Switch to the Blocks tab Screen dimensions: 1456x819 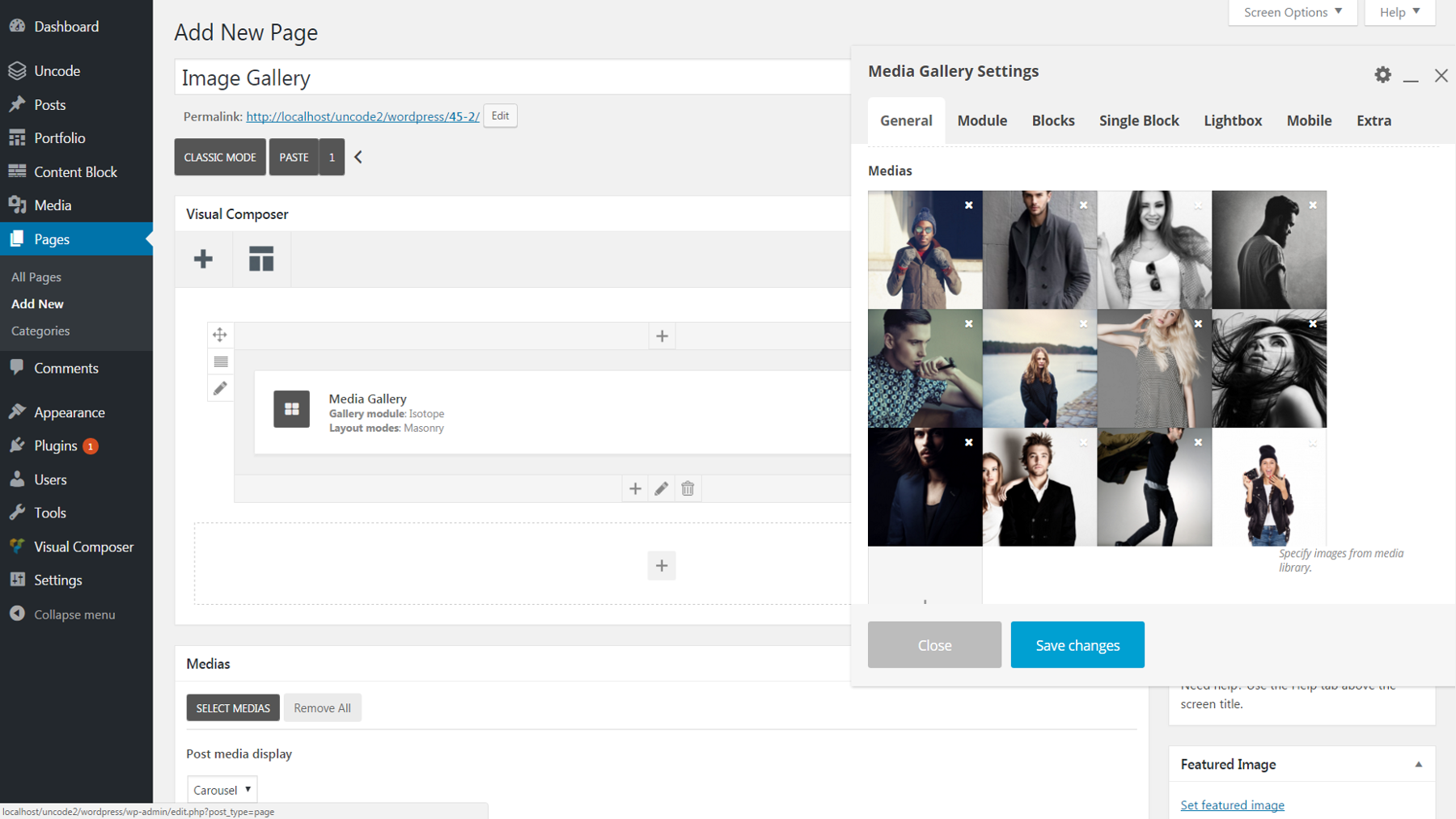[x=1053, y=120]
